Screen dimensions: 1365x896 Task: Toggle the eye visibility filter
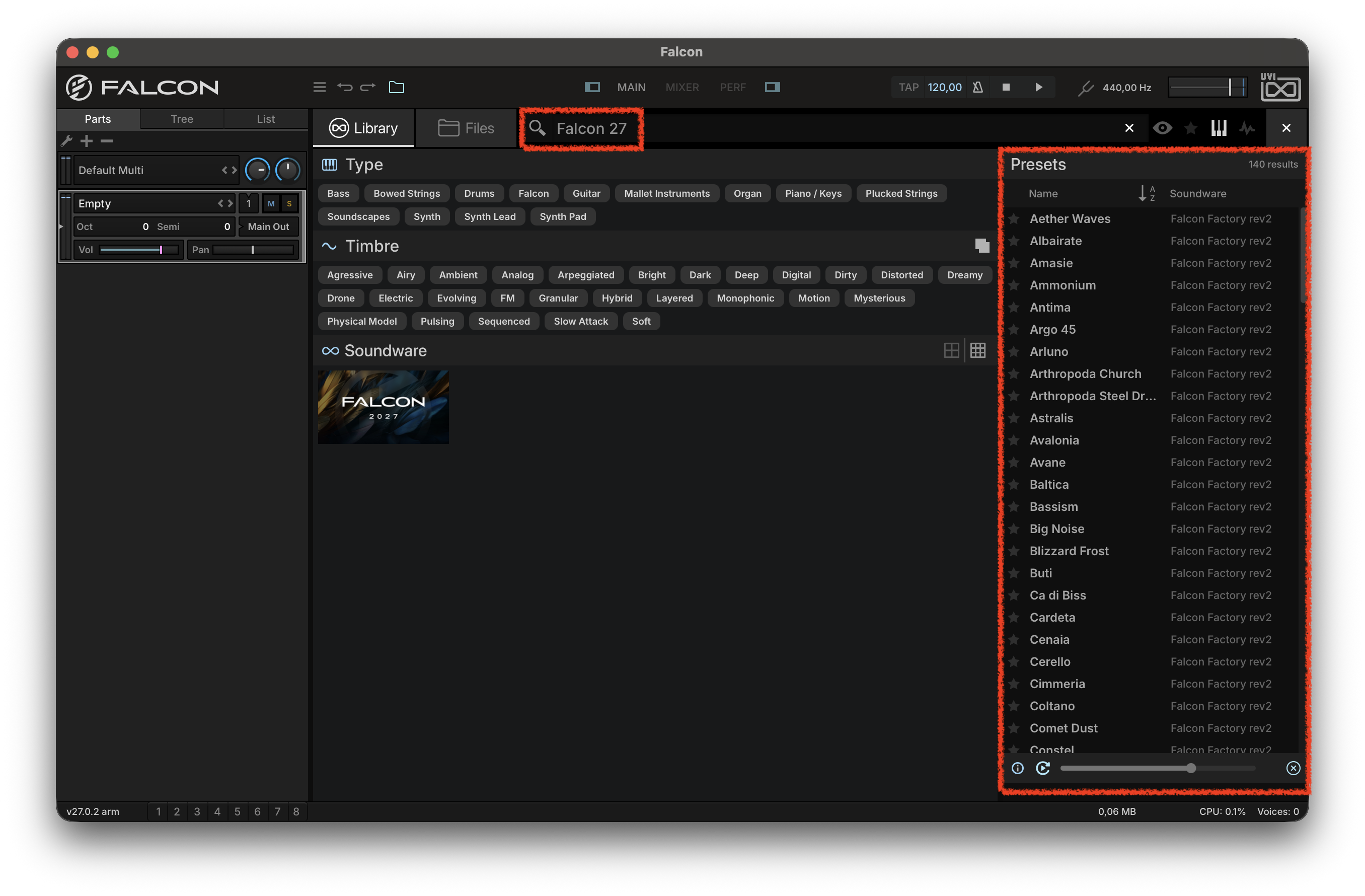tap(1162, 128)
